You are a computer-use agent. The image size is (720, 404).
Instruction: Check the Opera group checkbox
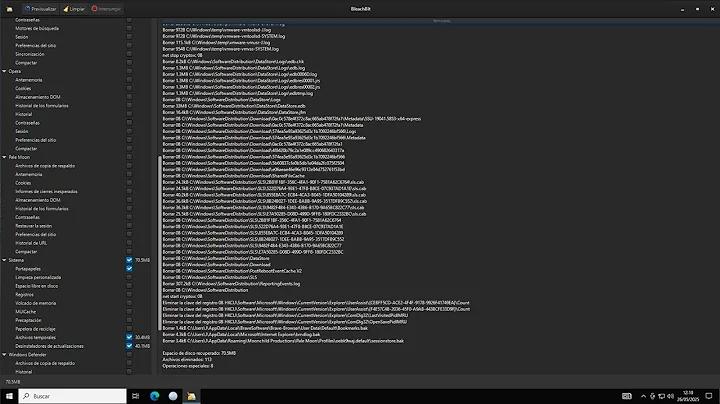tap(129, 71)
